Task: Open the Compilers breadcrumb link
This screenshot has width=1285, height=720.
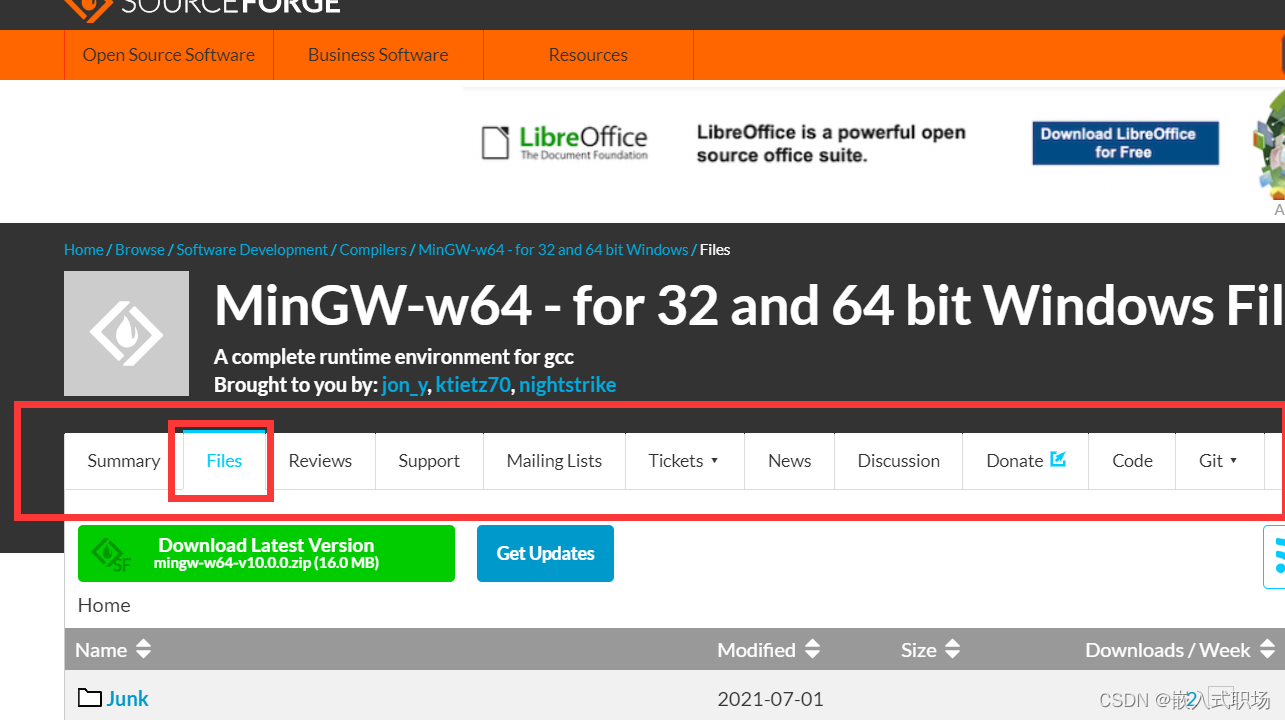Action: point(372,249)
